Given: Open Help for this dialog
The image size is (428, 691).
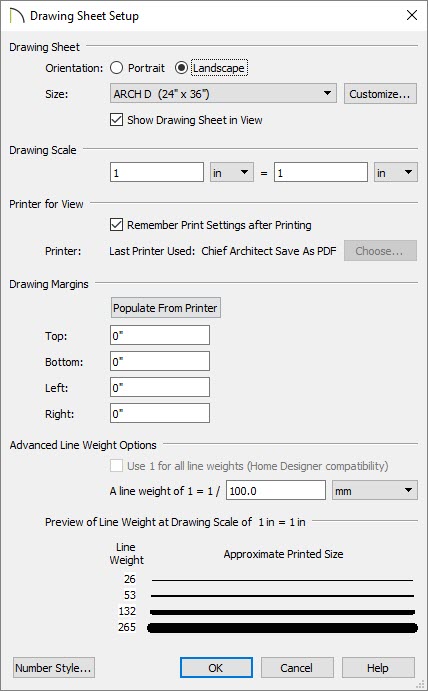Looking at the screenshot, I should [x=378, y=668].
